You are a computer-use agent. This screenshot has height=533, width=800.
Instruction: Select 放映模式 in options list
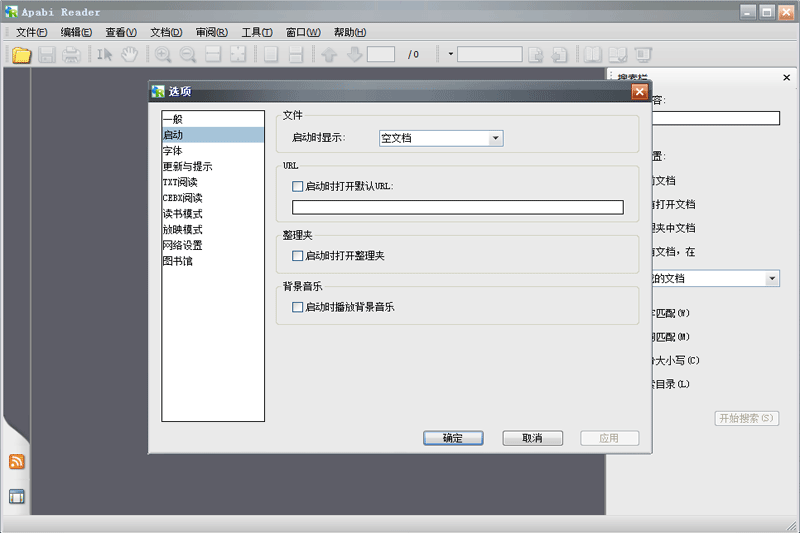click(213, 230)
